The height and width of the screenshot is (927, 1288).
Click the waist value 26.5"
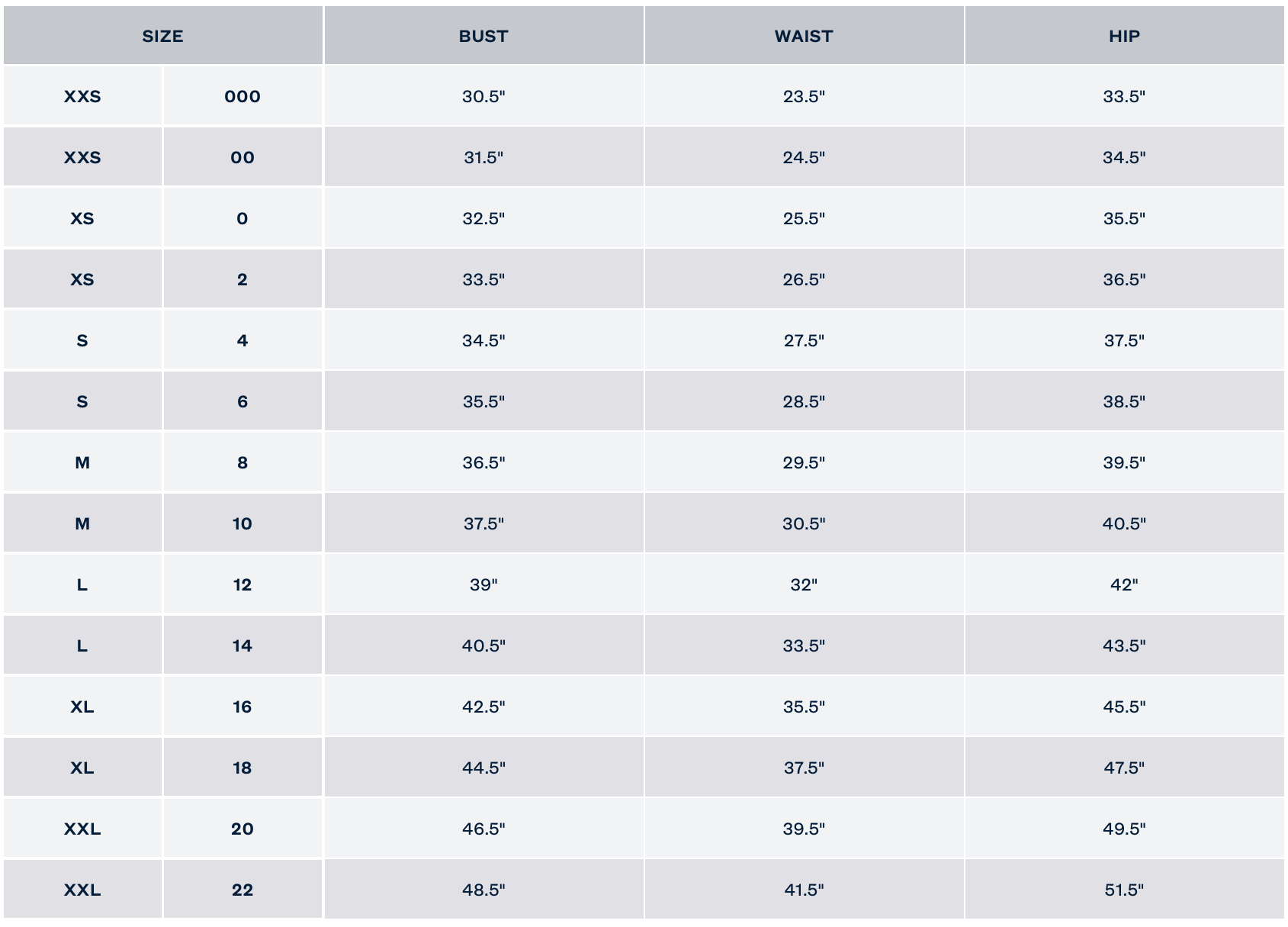(804, 279)
